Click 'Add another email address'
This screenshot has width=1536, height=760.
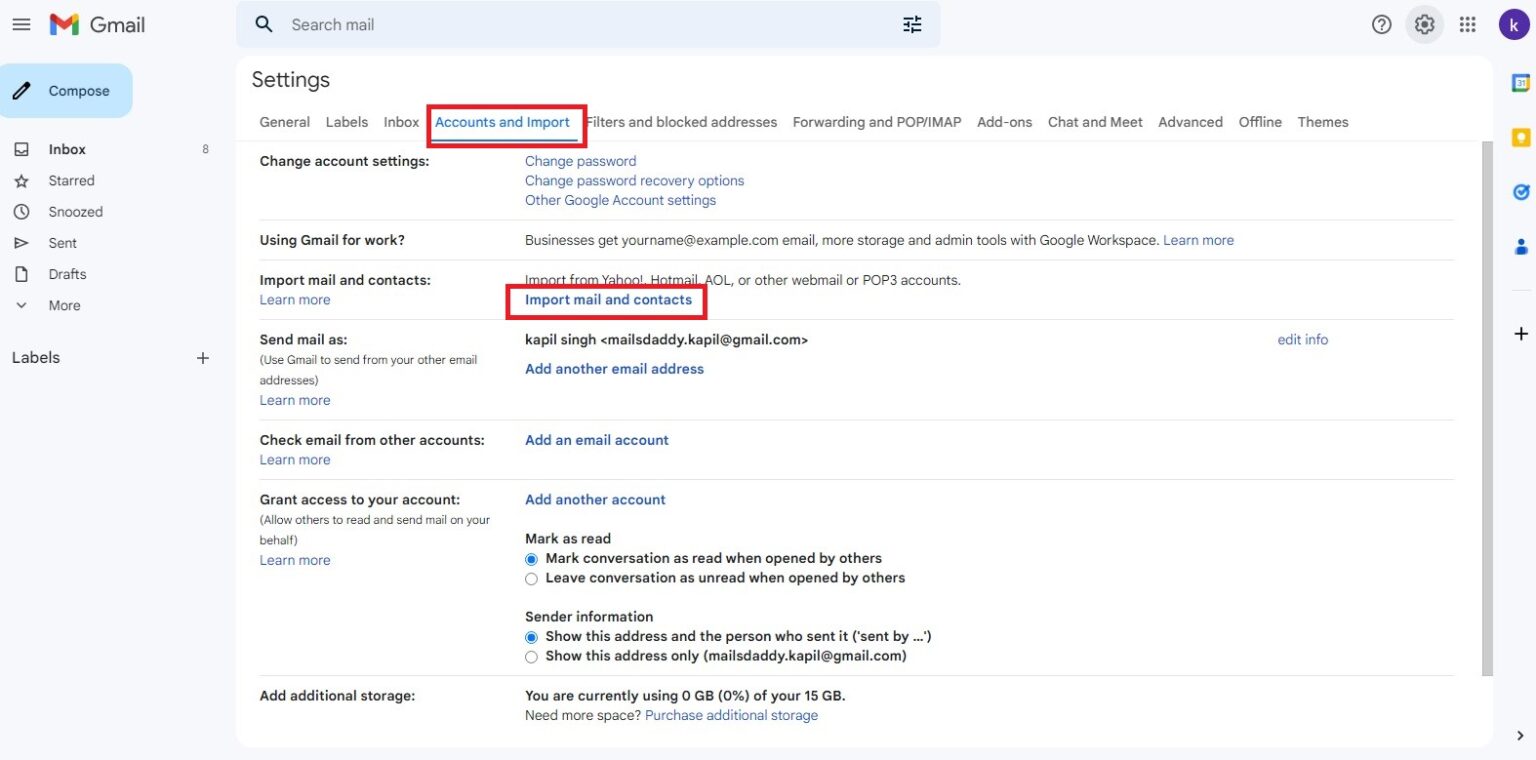(614, 368)
